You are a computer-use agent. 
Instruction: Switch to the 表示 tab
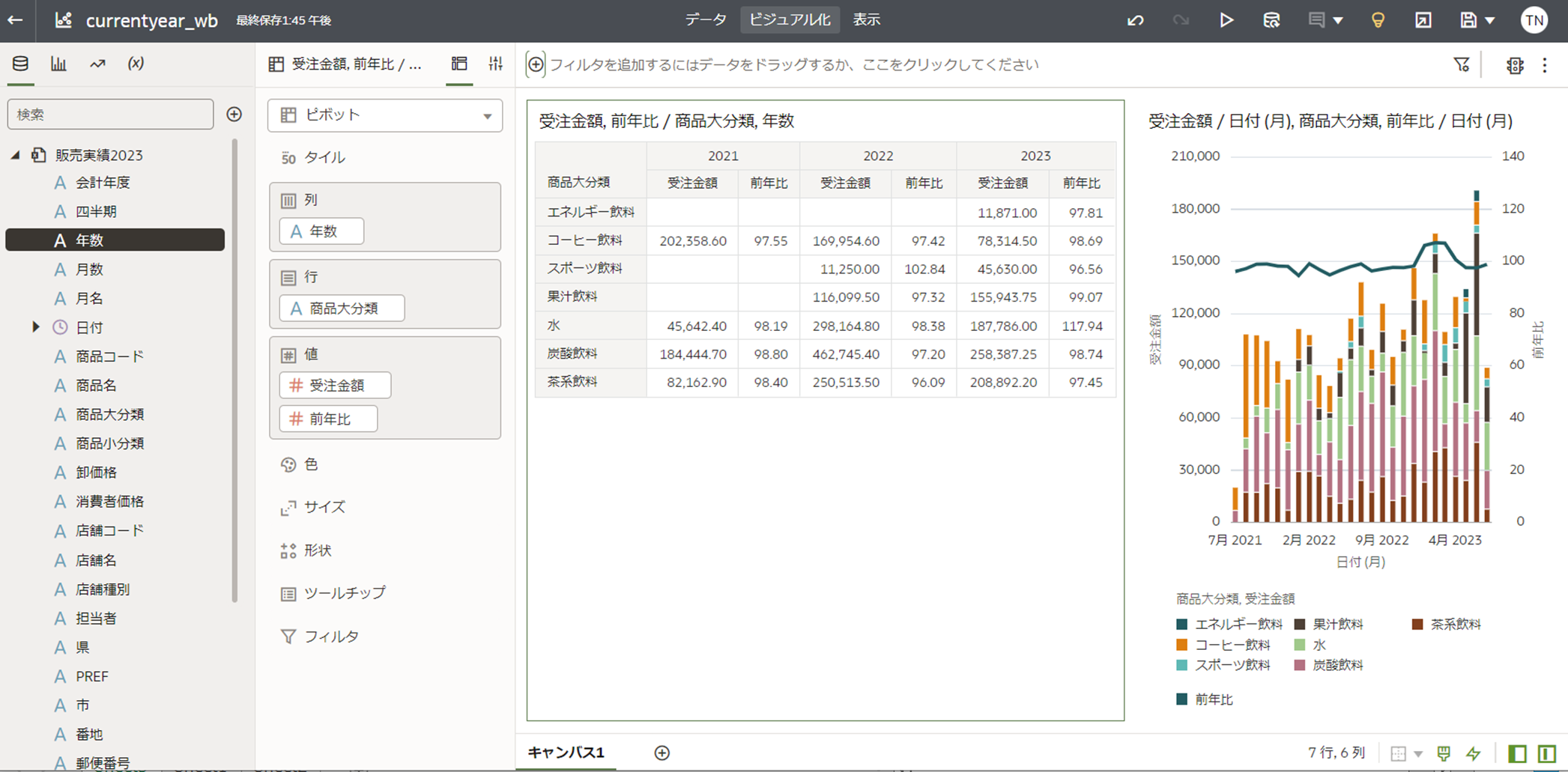coord(867,20)
